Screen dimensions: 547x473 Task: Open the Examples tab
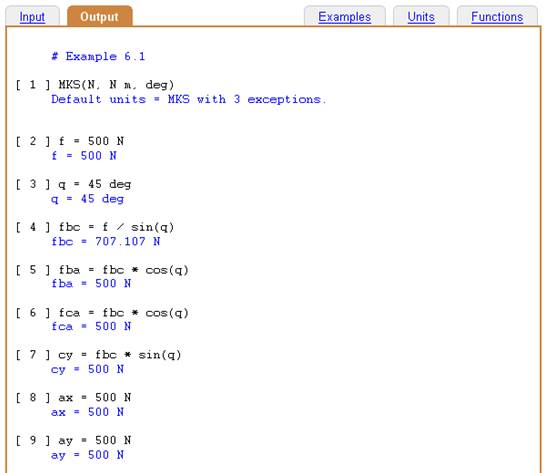point(344,17)
